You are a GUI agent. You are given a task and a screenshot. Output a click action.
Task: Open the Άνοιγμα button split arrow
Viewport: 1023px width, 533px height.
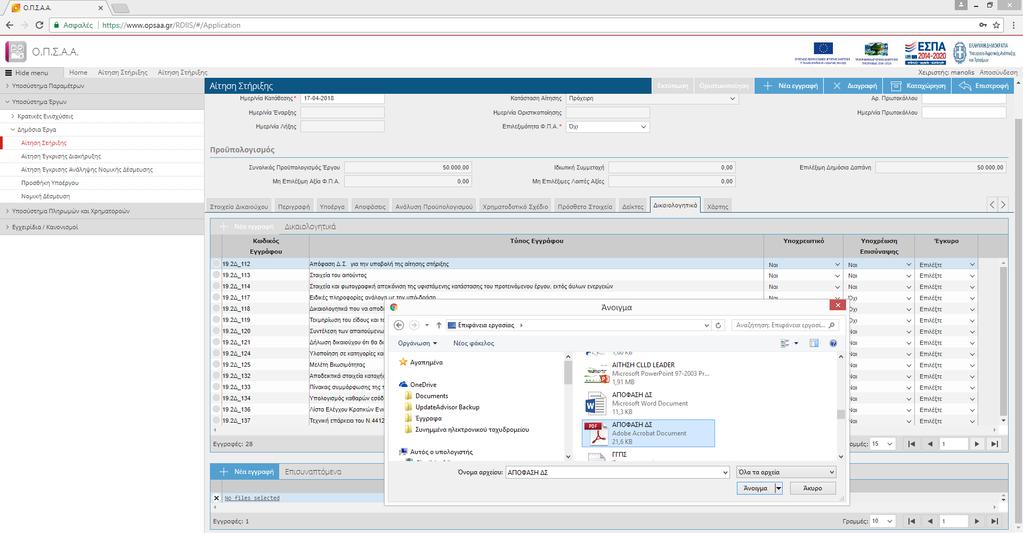pyautogui.click(x=778, y=488)
